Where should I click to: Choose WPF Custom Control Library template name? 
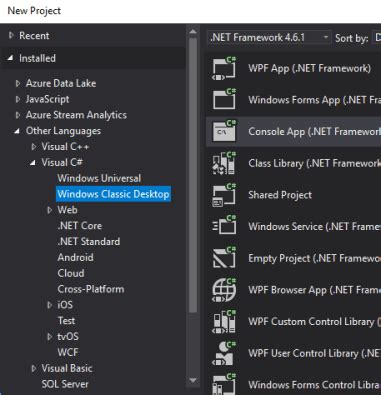[x=314, y=322]
